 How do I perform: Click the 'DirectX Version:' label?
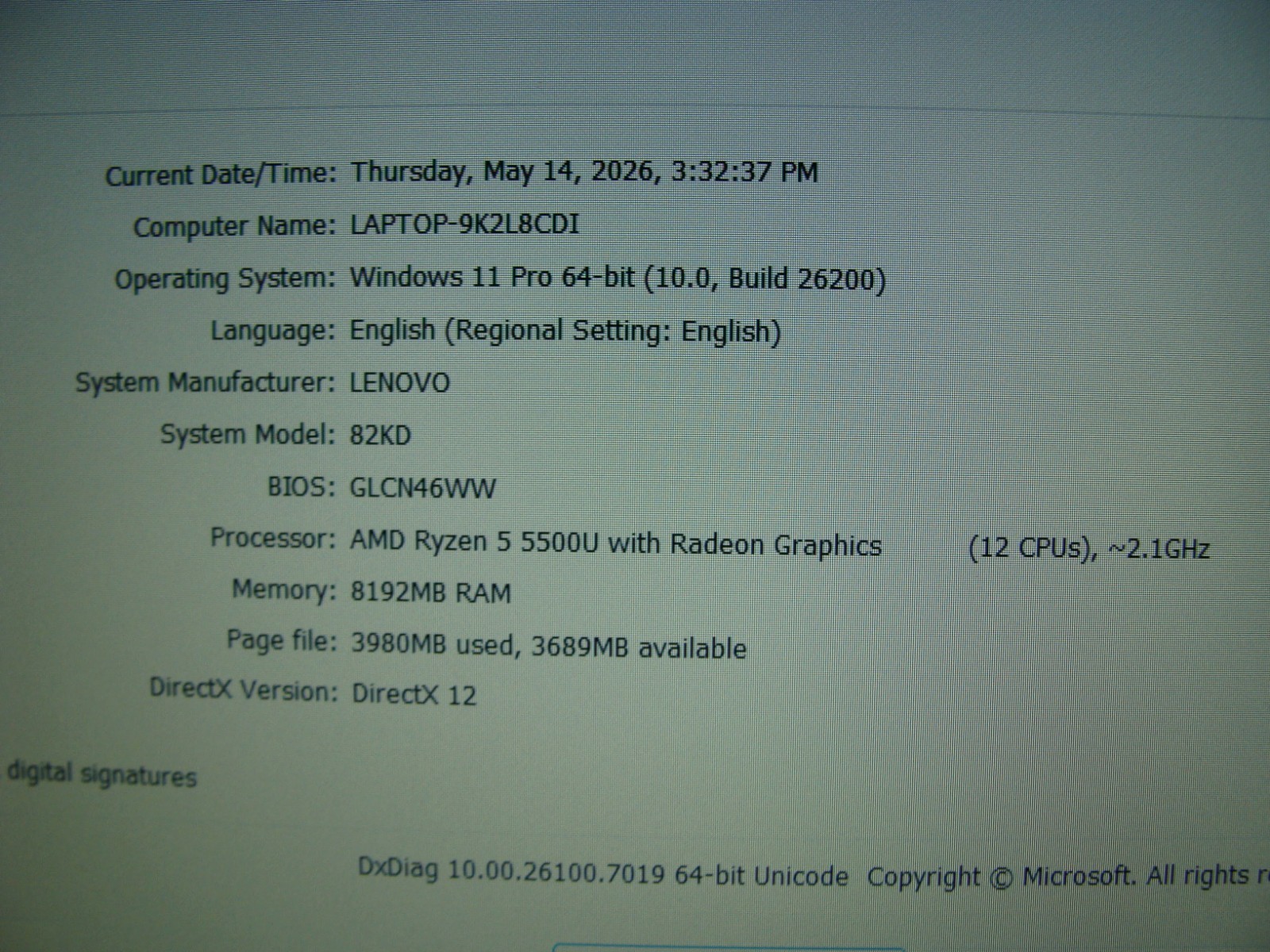point(244,689)
